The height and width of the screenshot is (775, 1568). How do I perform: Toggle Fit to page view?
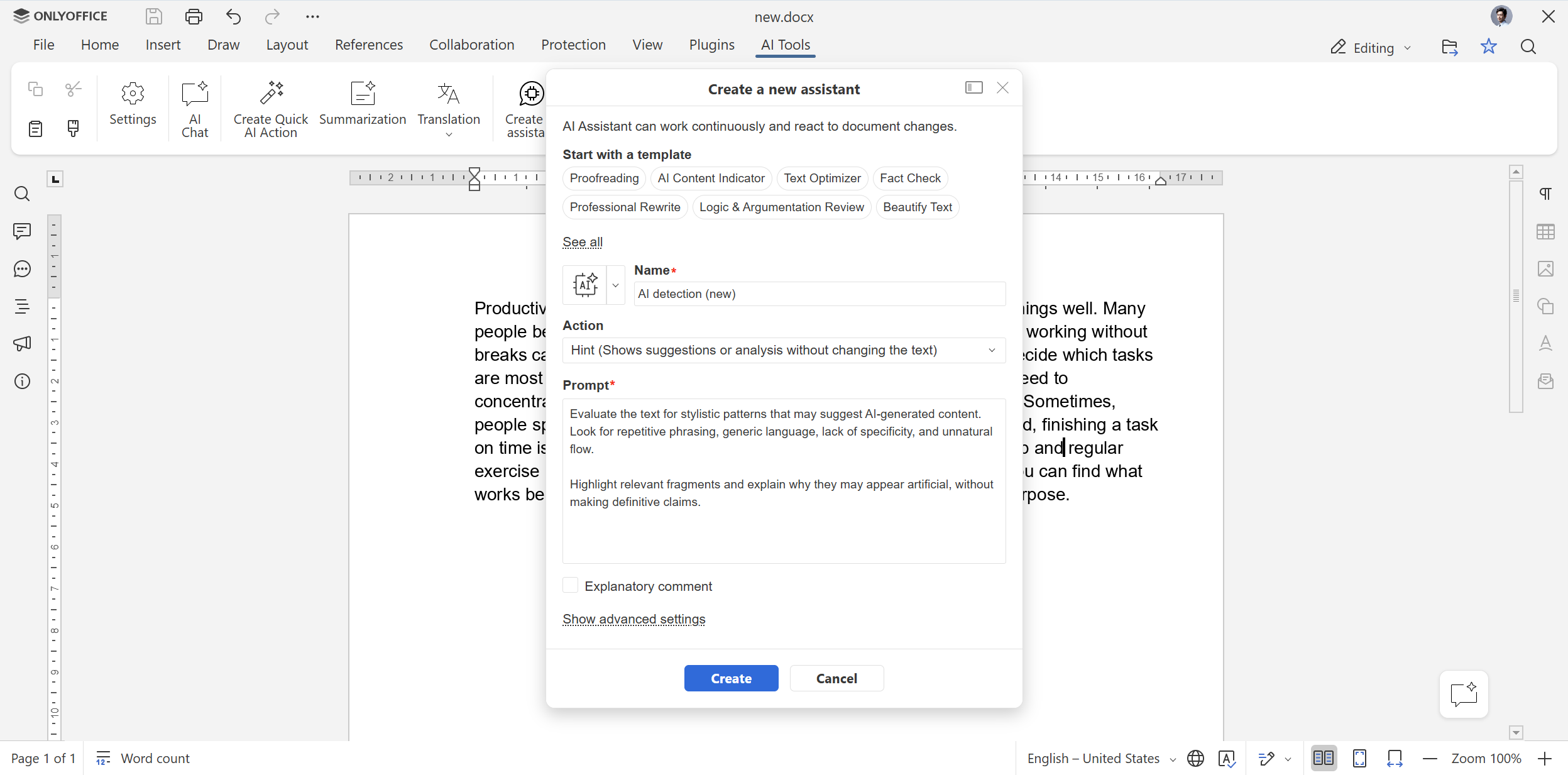[1359, 759]
